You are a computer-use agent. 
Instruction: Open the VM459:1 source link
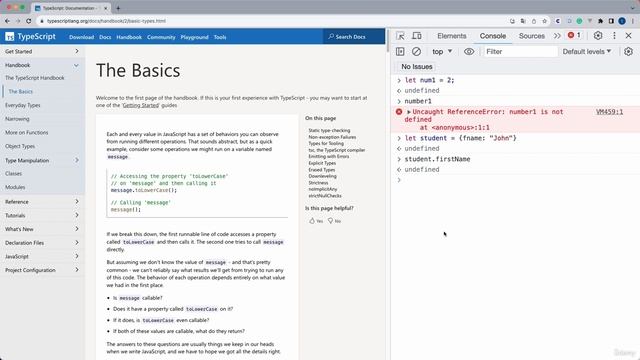click(609, 111)
